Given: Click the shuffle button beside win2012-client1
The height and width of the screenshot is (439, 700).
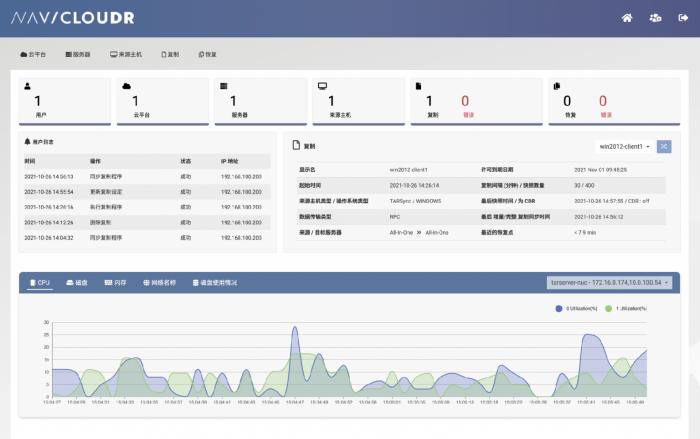Looking at the screenshot, I should (x=664, y=146).
